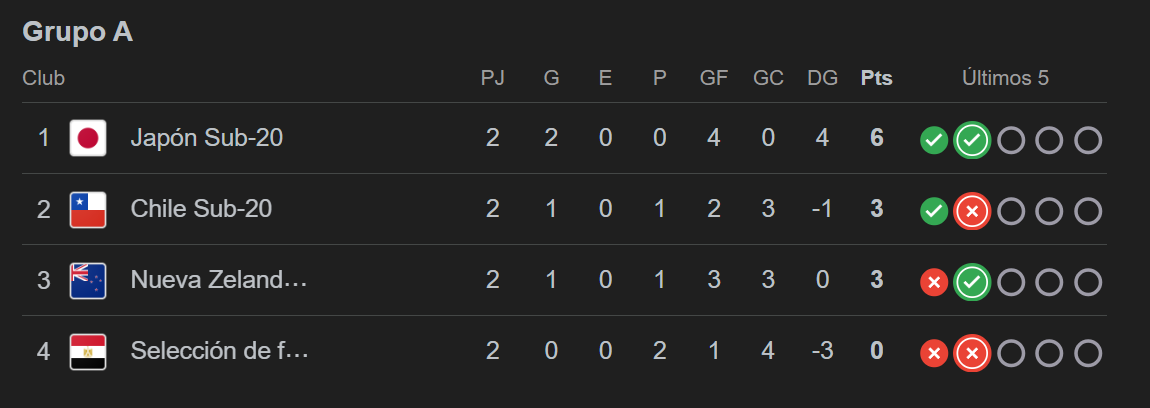Image resolution: width=1150 pixels, height=408 pixels.
Task: Click New Zealand's first red loss icon
Action: point(934,283)
